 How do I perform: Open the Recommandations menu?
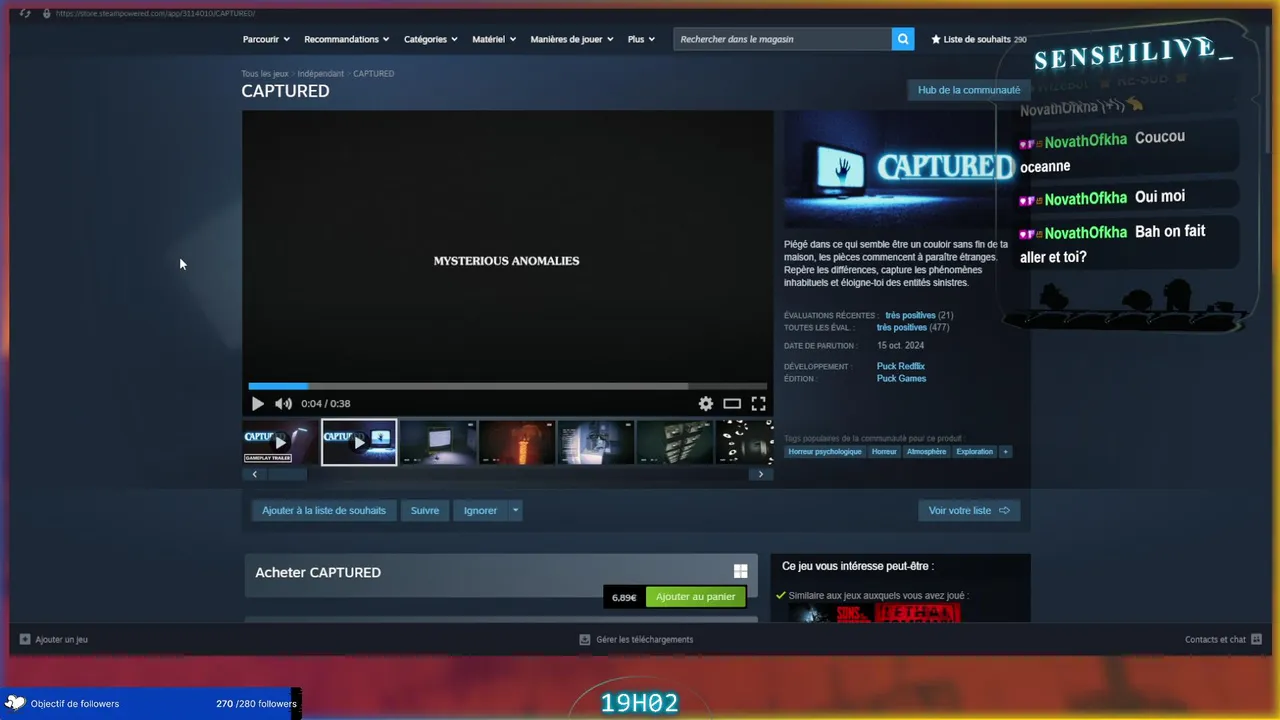347,39
